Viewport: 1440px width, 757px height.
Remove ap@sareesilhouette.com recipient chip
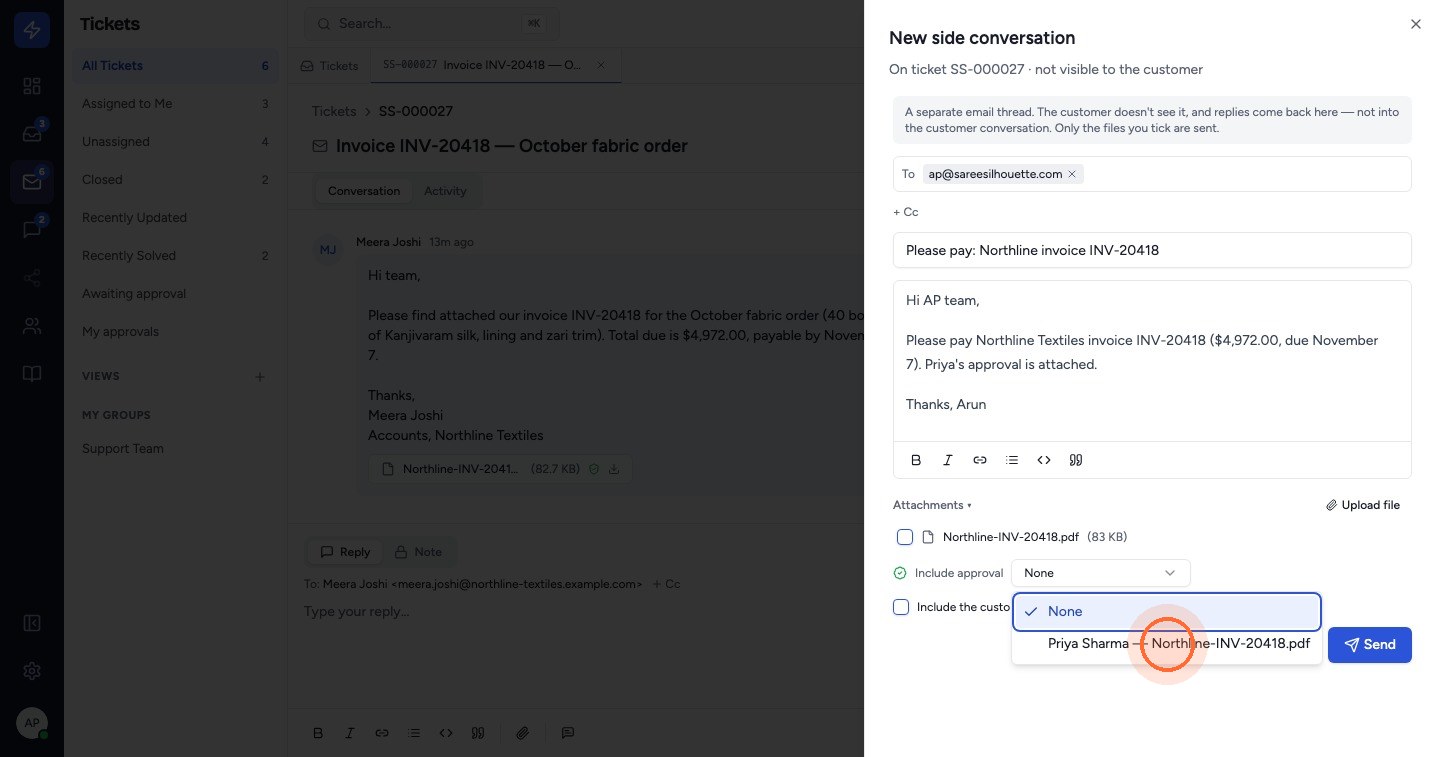click(x=1072, y=174)
